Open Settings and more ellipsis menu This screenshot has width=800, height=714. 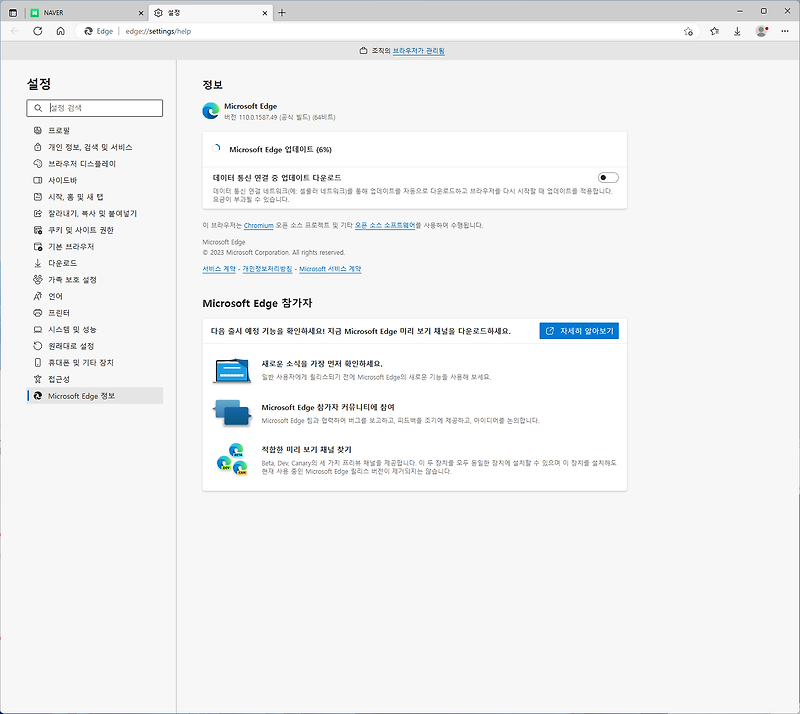785,31
